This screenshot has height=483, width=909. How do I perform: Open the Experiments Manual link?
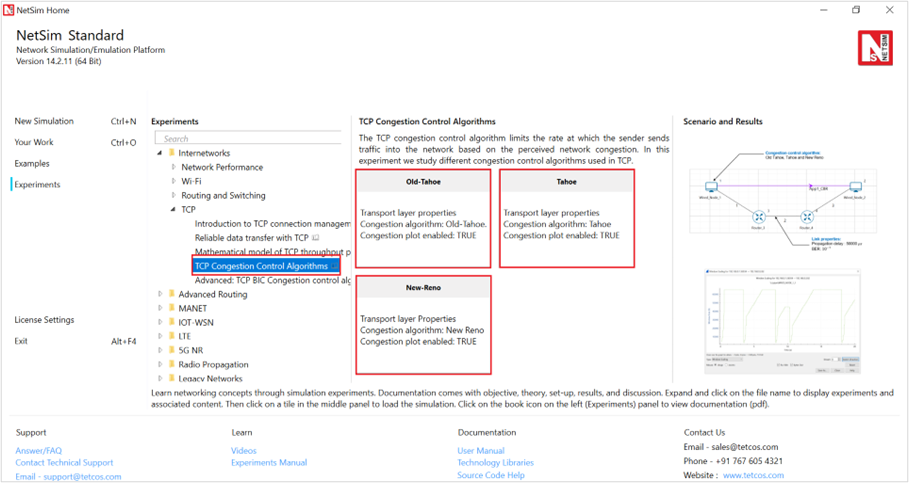(269, 463)
